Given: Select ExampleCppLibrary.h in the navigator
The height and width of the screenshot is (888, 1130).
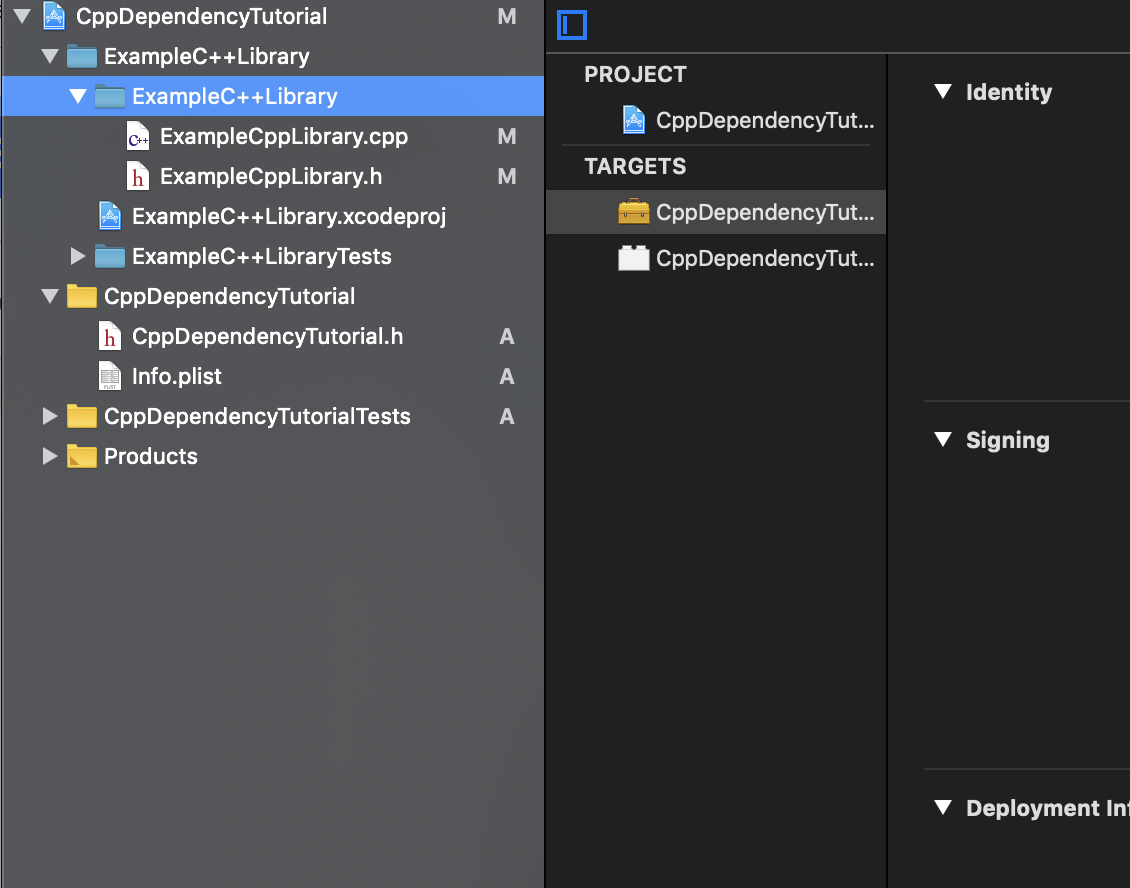Looking at the screenshot, I should tap(270, 176).
